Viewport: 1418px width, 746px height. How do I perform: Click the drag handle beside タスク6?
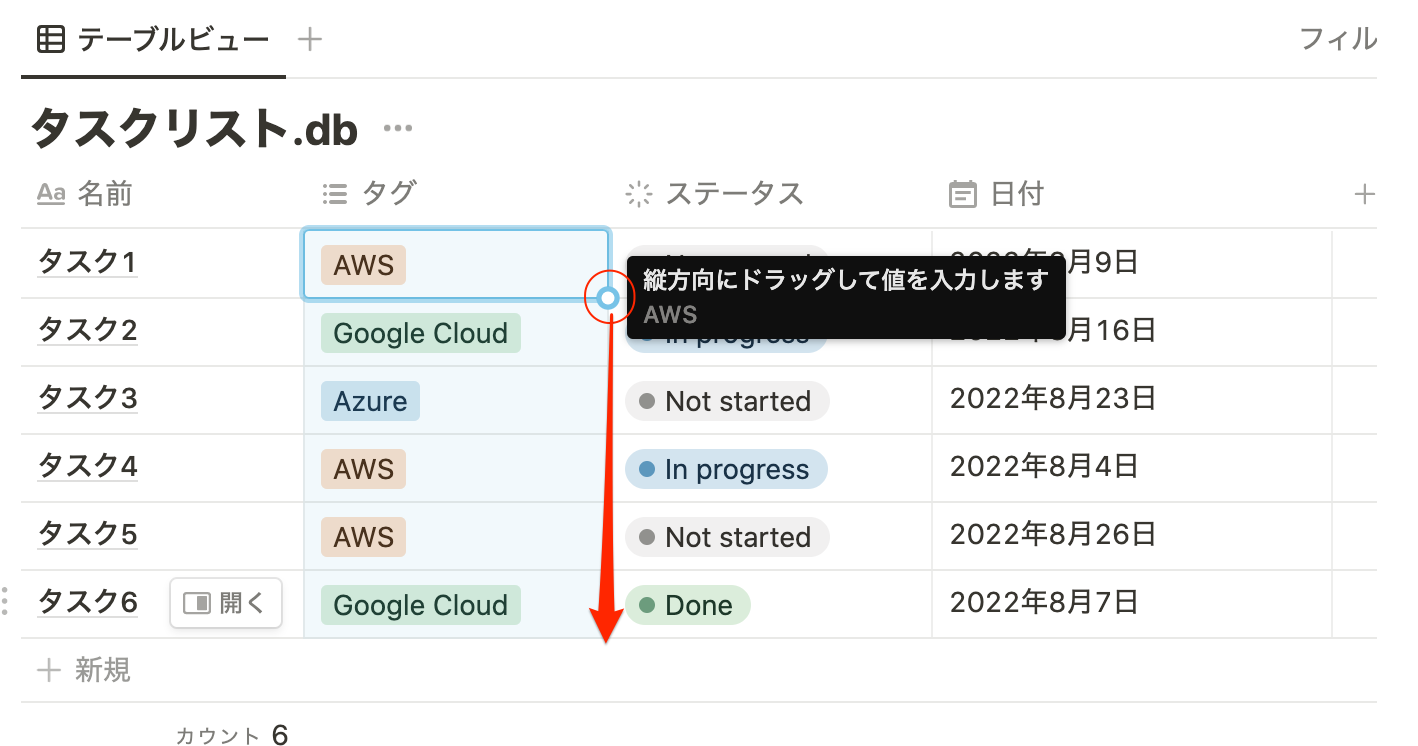pos(7,601)
